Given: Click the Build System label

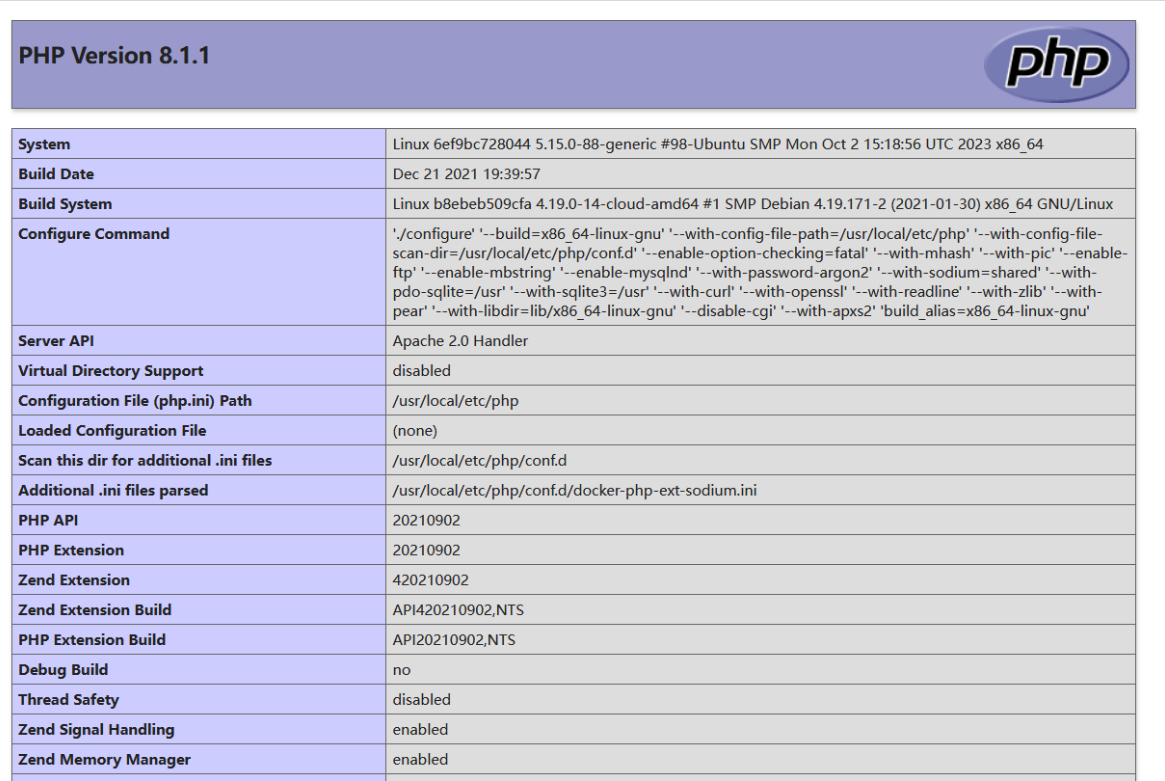Looking at the screenshot, I should (x=65, y=204).
